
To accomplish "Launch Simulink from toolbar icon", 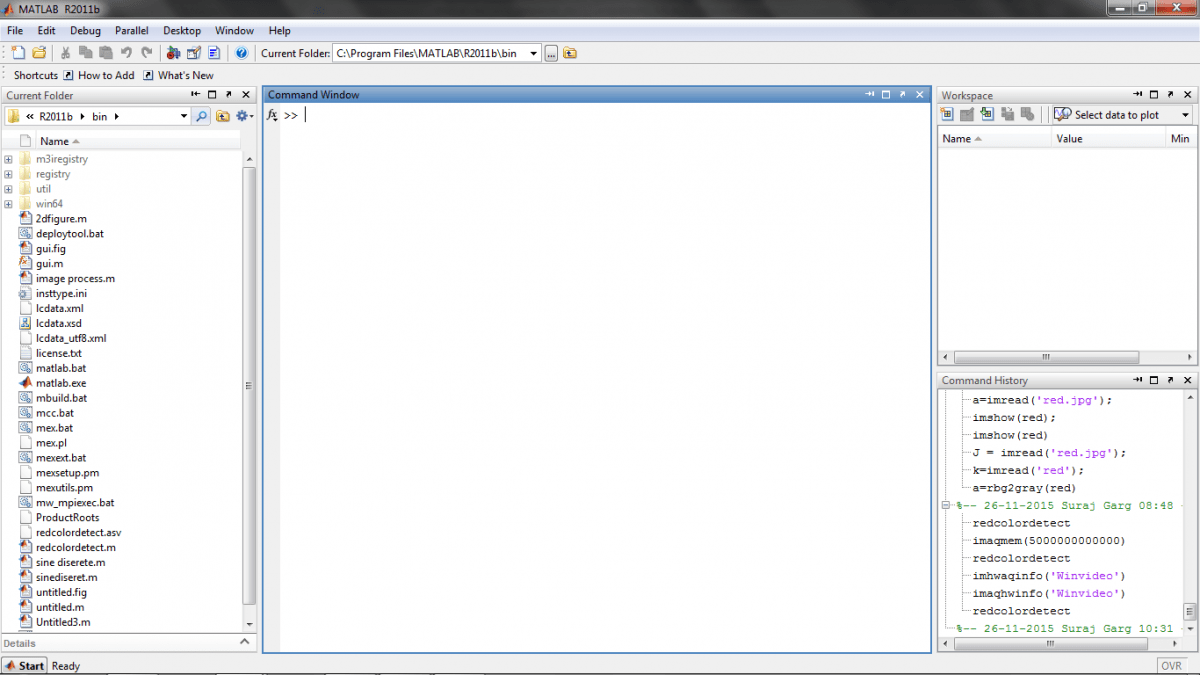I will [174, 53].
